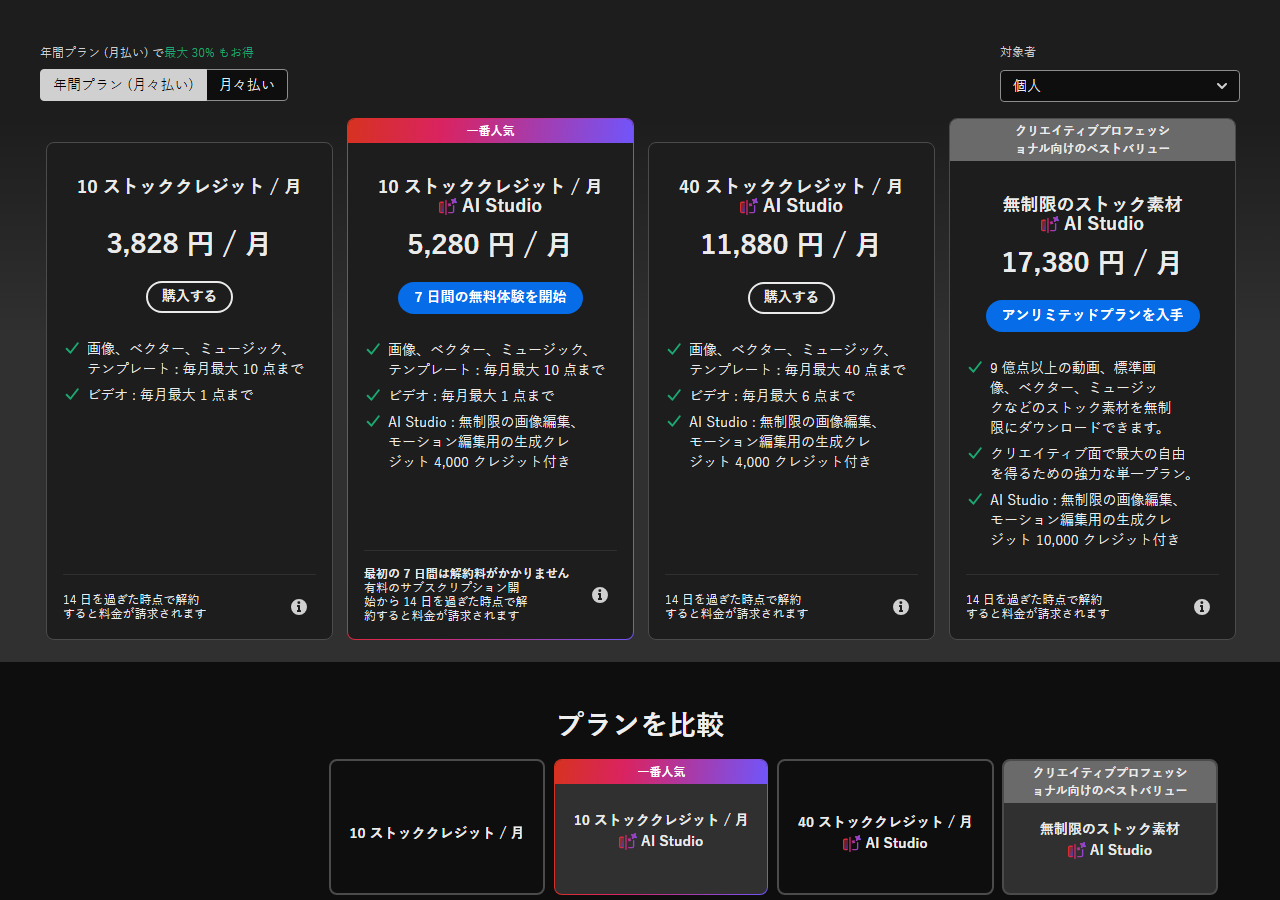Click 購入する on the 11,880 円 plan
This screenshot has height=900, width=1280.
pos(791,297)
